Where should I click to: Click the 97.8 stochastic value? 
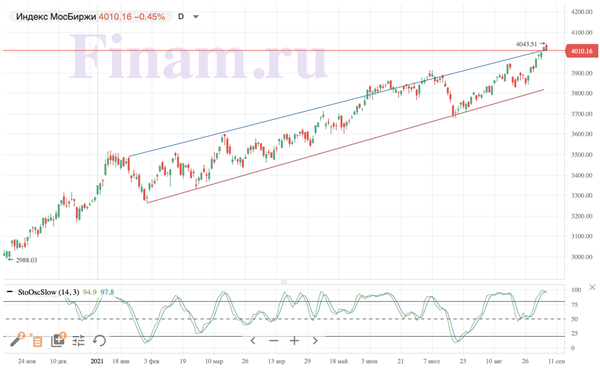tap(107, 292)
